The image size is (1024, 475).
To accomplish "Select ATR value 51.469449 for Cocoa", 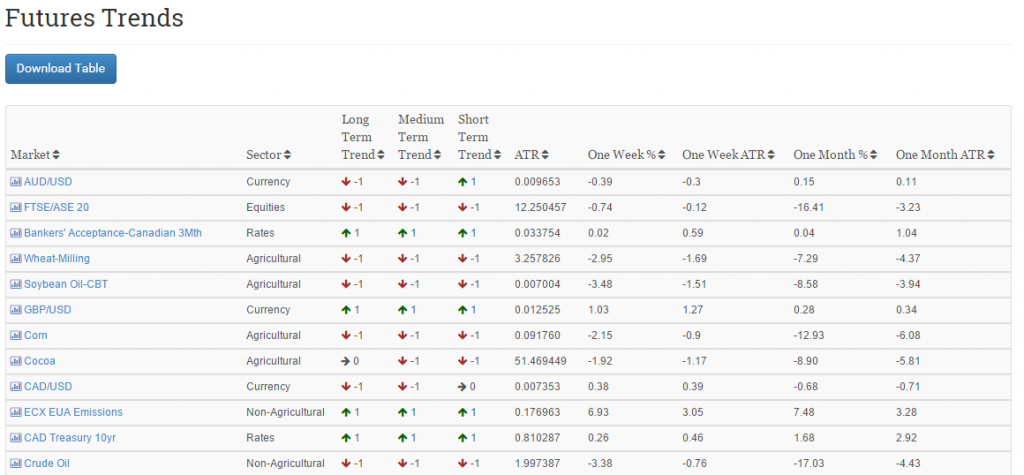I will tap(540, 361).
